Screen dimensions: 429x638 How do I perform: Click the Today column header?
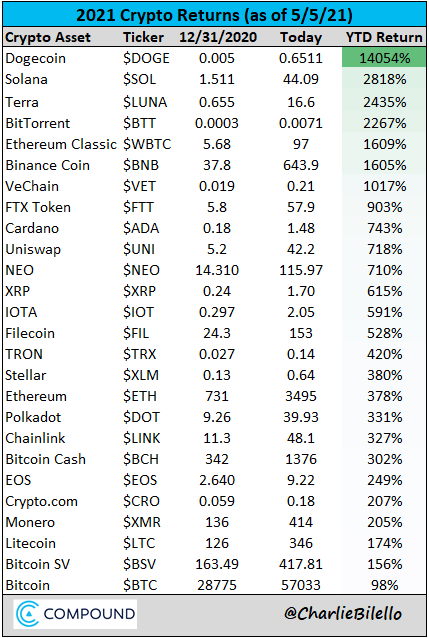(x=301, y=37)
